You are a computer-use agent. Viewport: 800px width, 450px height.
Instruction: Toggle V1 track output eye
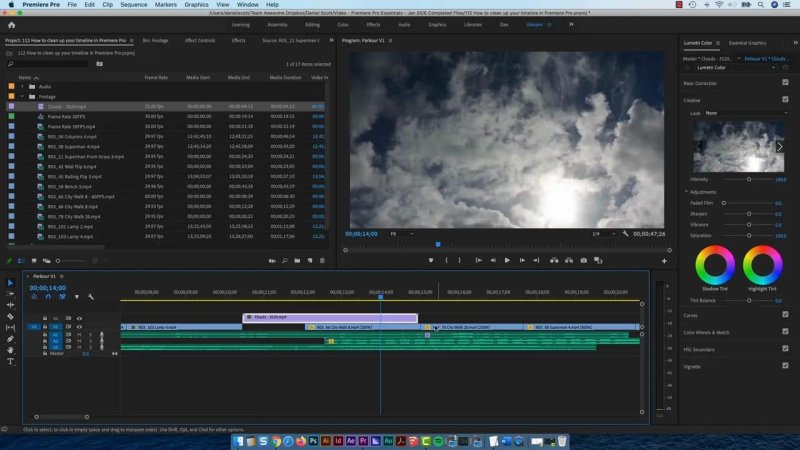79,327
